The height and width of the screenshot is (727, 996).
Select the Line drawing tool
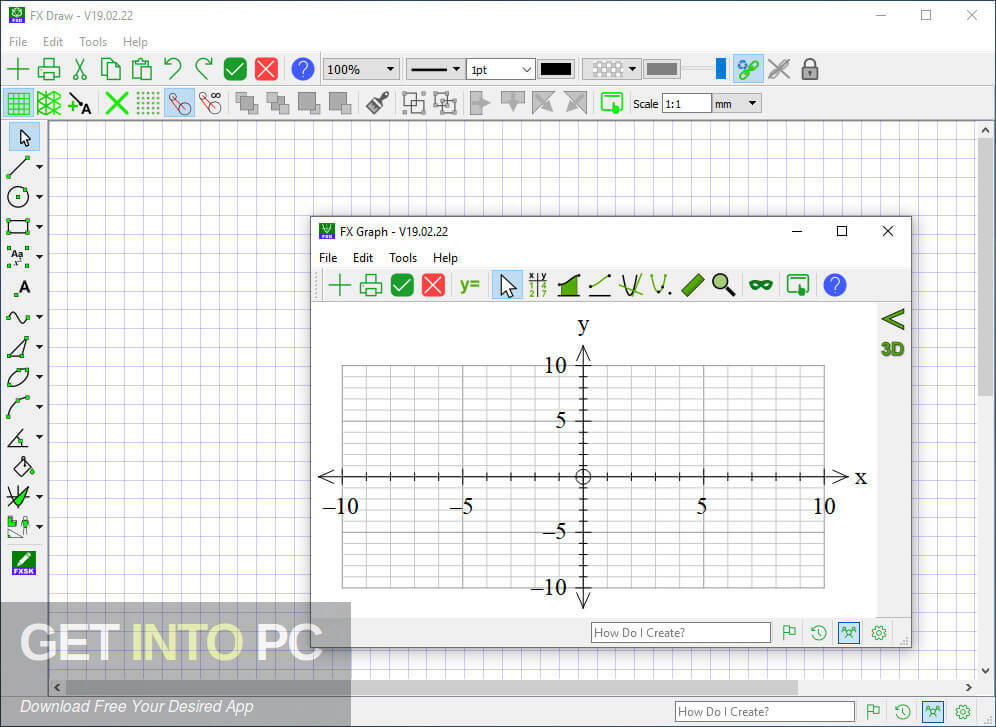tap(18, 167)
